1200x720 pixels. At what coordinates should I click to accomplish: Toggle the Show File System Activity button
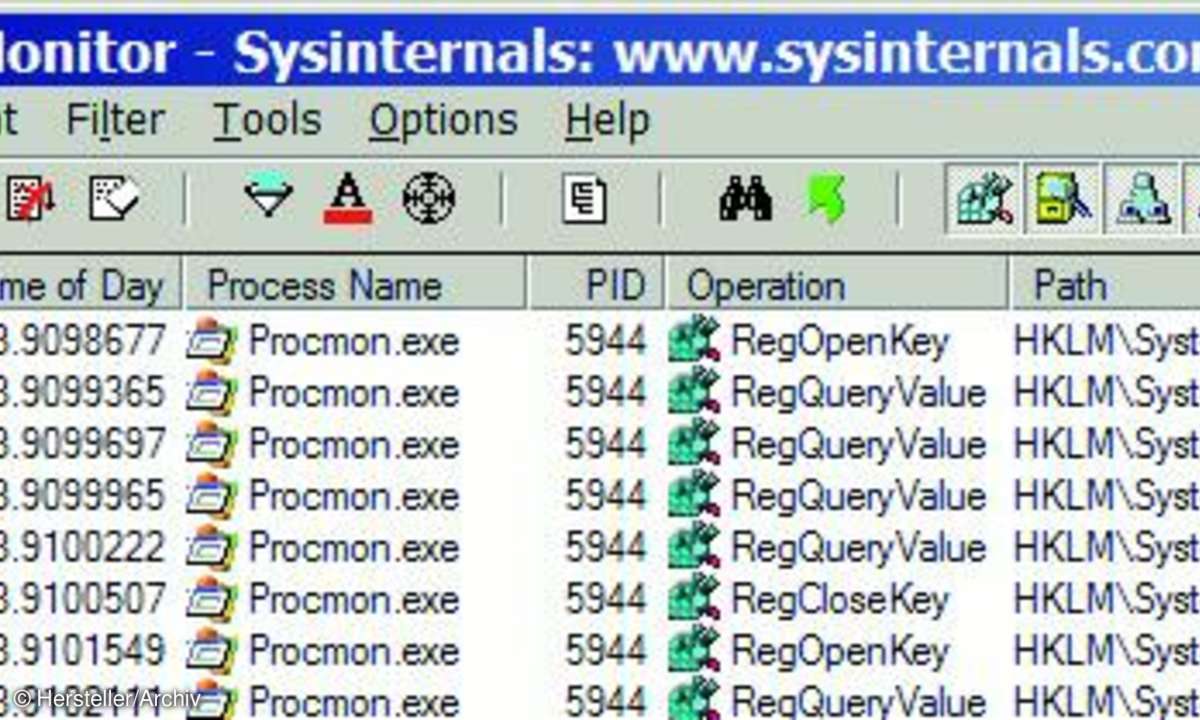click(x=1063, y=198)
